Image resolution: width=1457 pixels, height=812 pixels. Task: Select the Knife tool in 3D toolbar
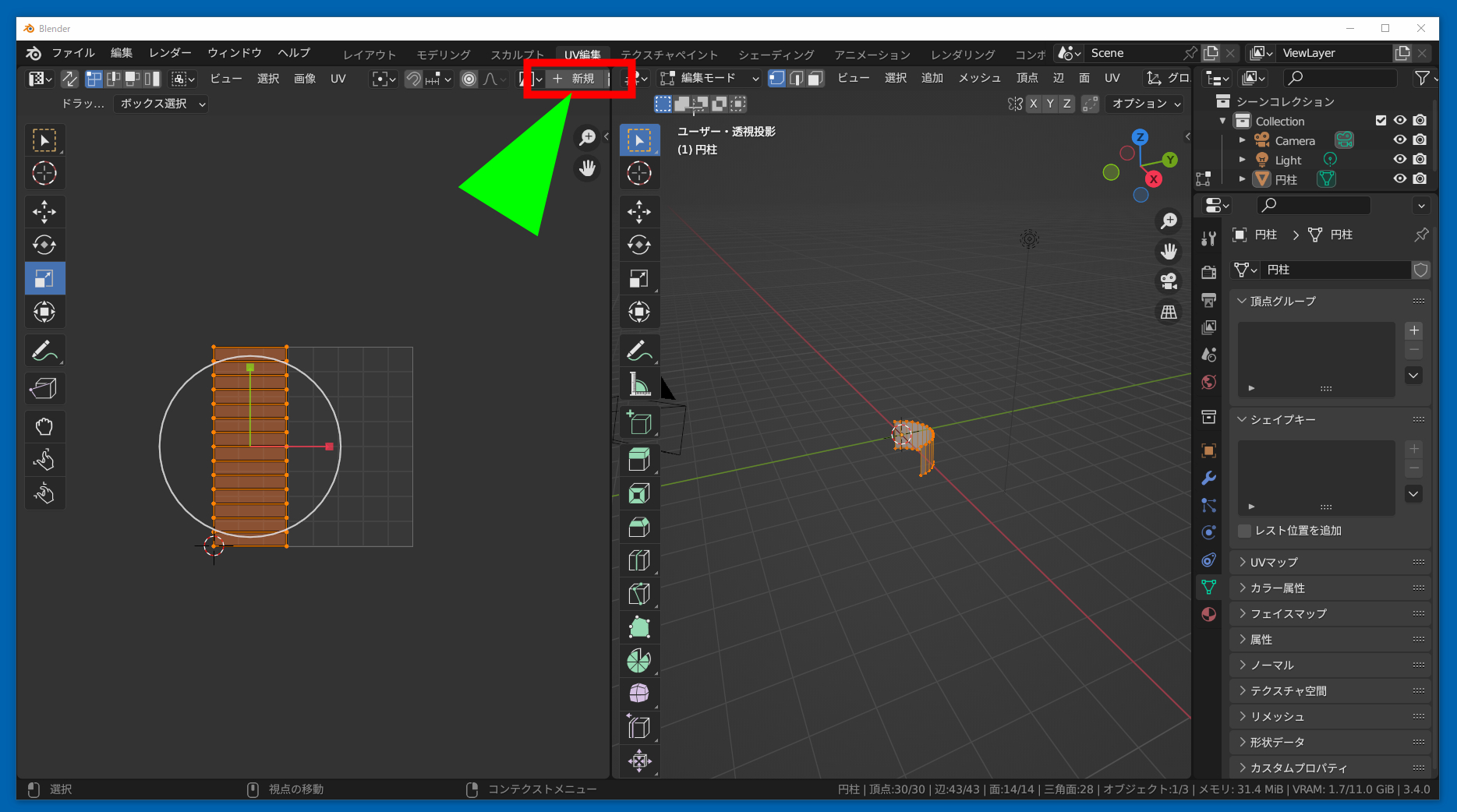(639, 594)
